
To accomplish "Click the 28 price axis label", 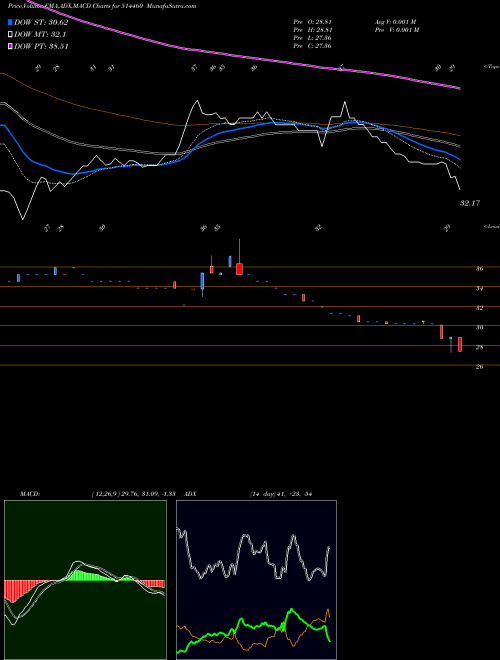I will [479, 347].
